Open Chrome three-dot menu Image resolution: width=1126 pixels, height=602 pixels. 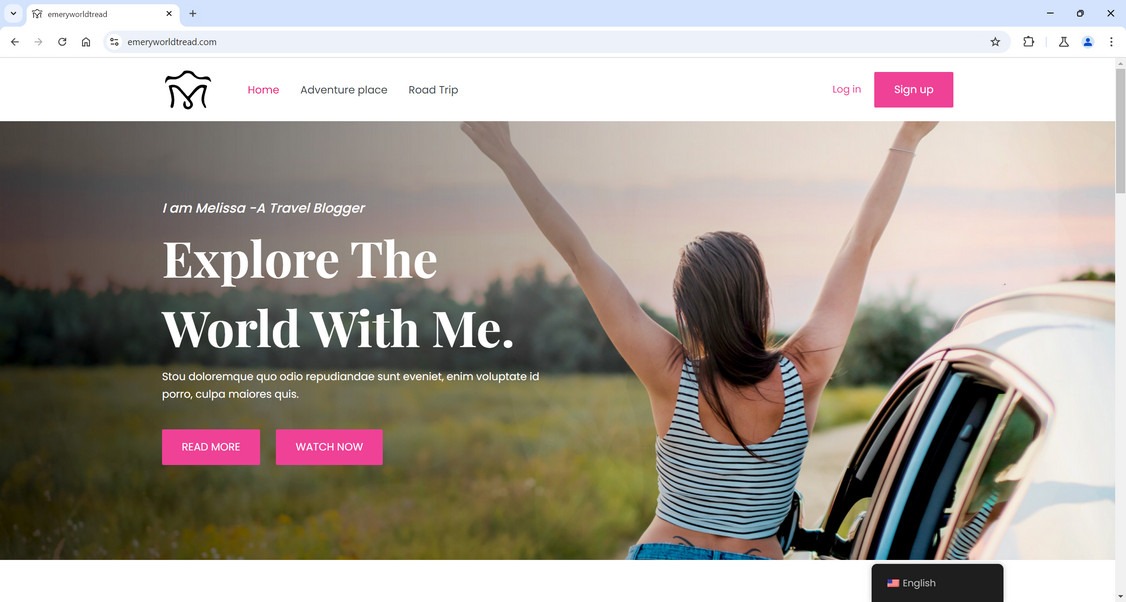pyautogui.click(x=1111, y=42)
